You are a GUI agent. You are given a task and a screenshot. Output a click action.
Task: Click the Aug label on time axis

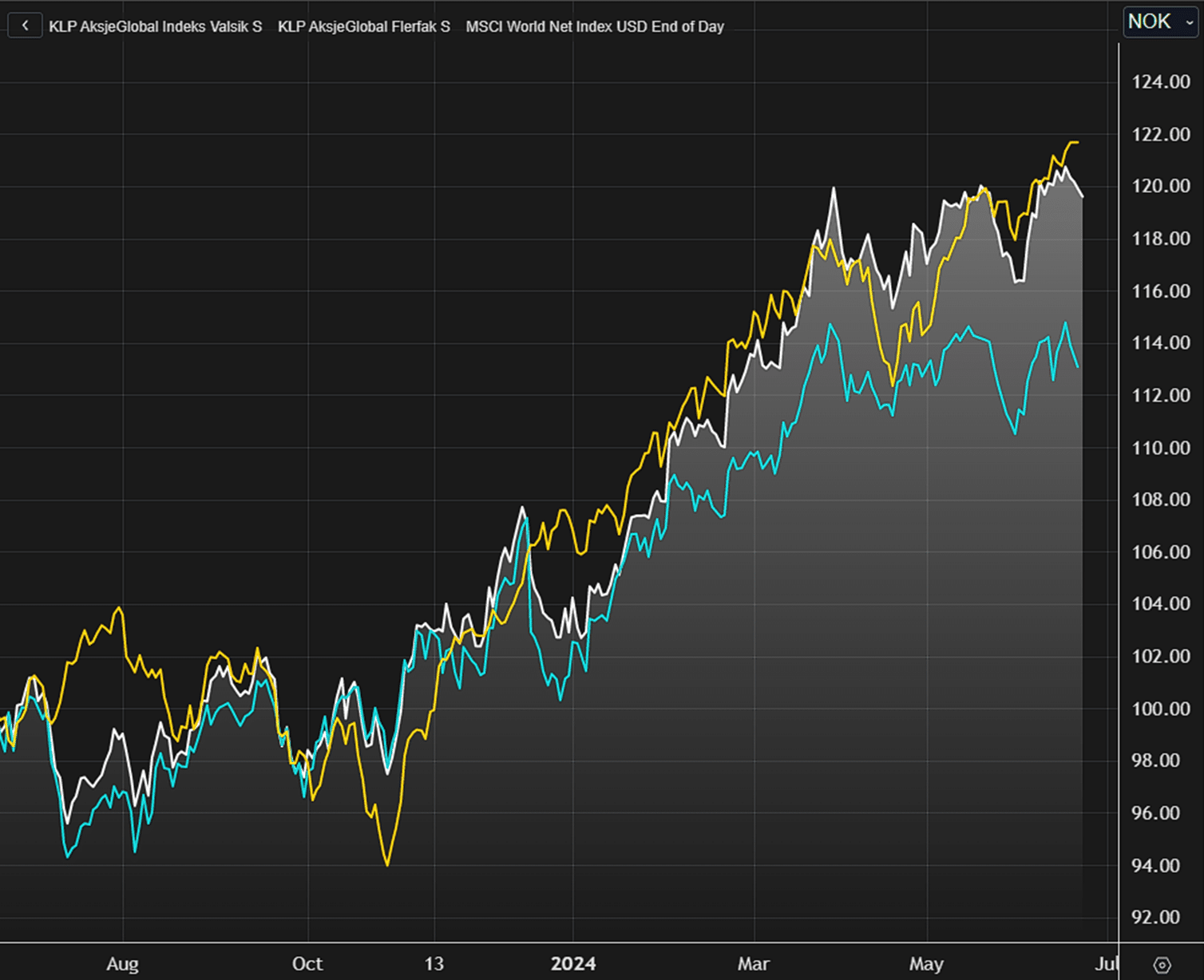pos(122,964)
